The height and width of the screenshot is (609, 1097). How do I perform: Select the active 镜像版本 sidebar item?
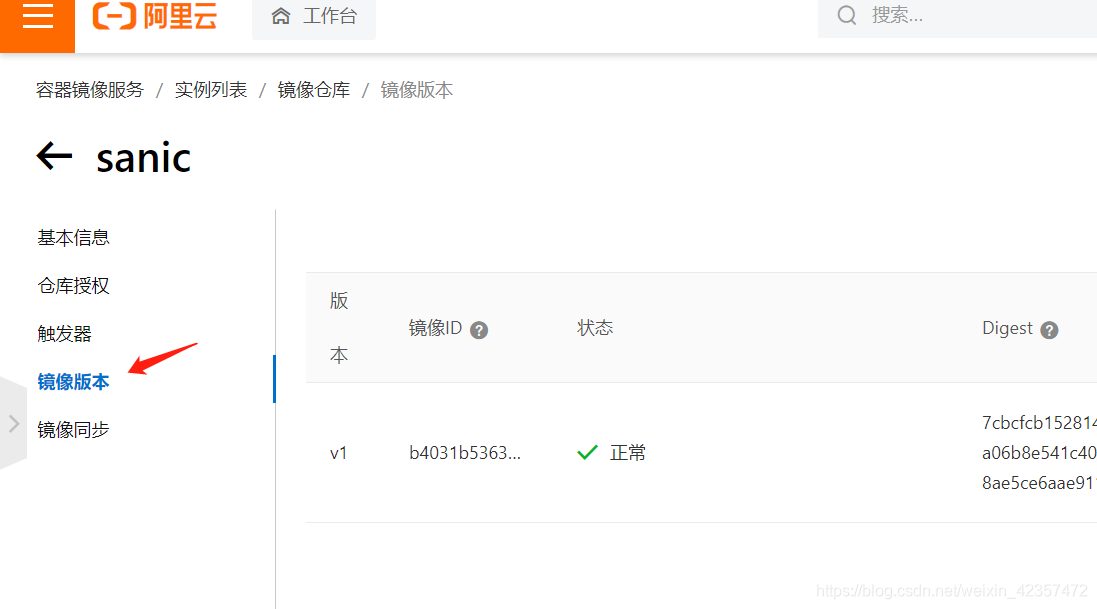[x=73, y=381]
